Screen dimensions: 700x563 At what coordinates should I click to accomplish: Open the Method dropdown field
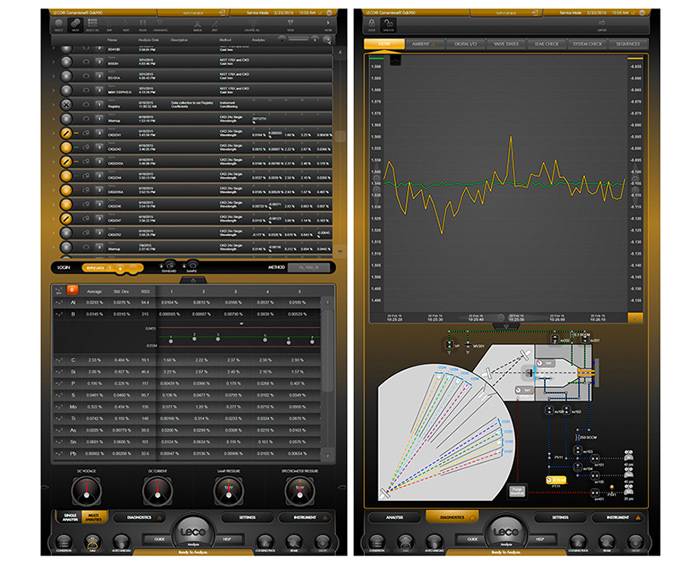coord(308,268)
